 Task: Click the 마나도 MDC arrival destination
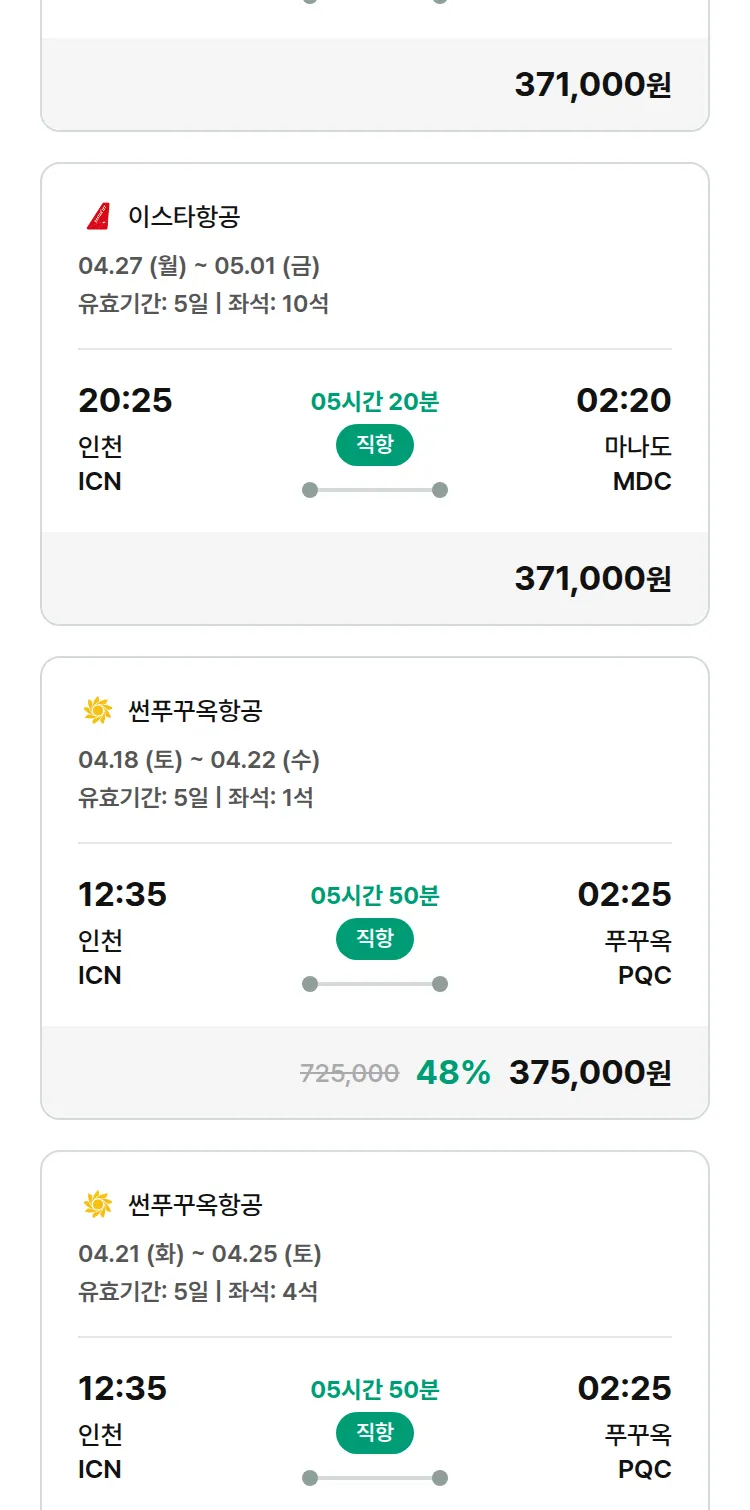637,463
